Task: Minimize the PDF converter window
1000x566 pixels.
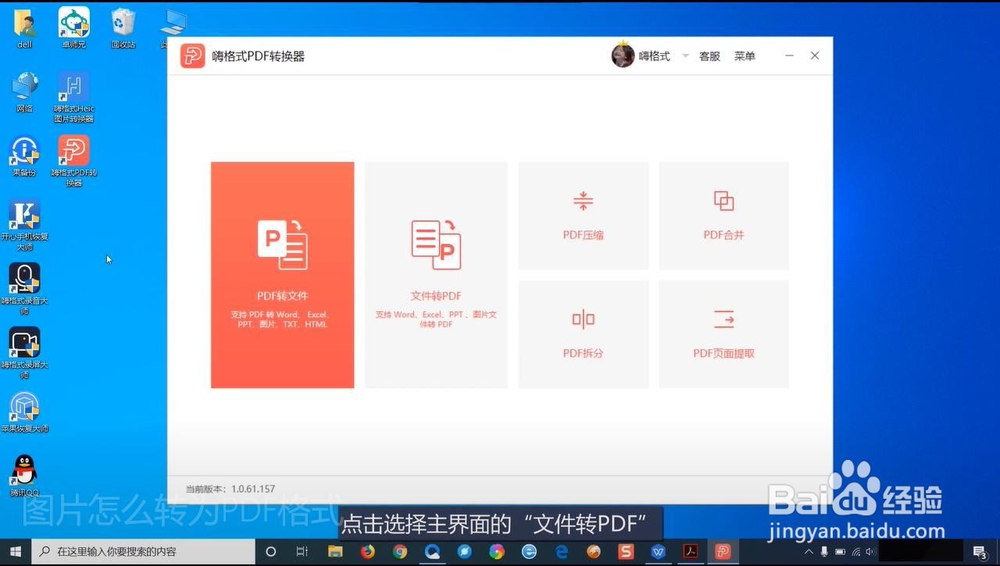Action: tap(789, 56)
